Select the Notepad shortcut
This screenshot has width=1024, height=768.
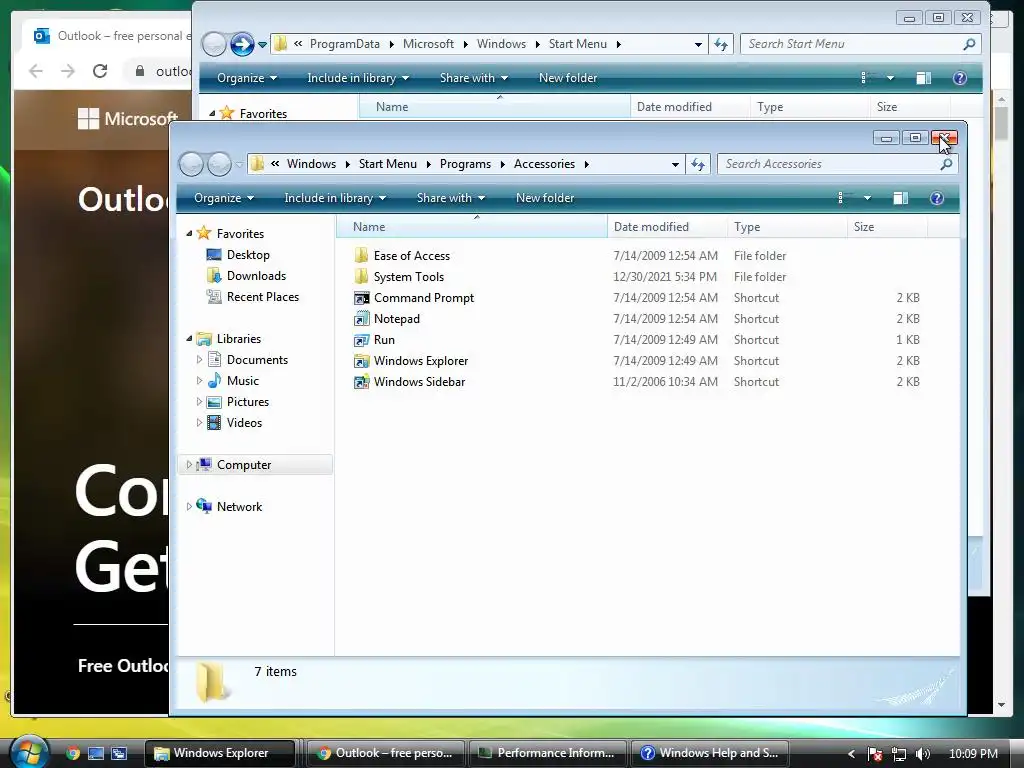(x=396, y=319)
